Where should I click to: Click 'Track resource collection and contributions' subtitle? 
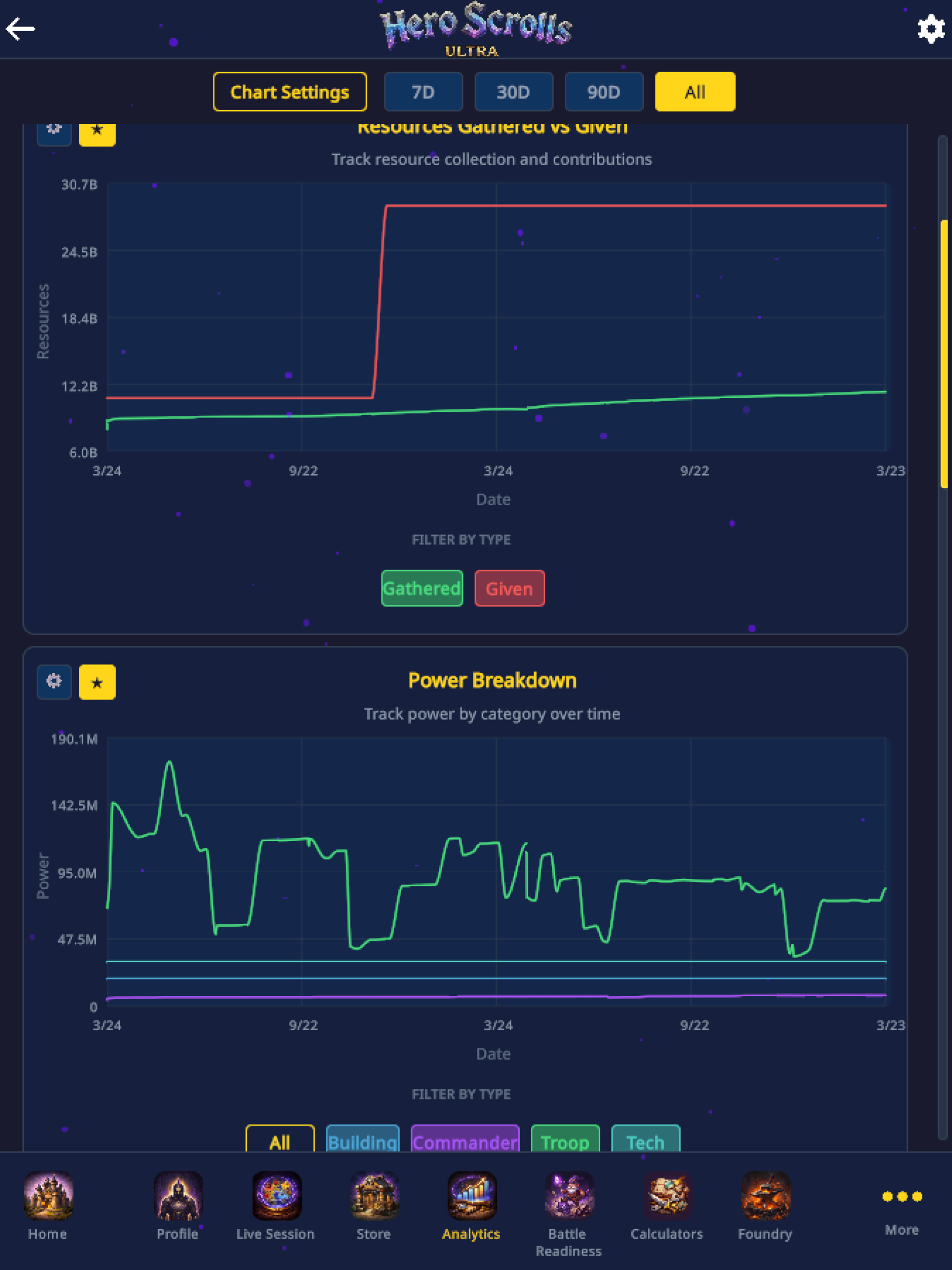tap(492, 159)
